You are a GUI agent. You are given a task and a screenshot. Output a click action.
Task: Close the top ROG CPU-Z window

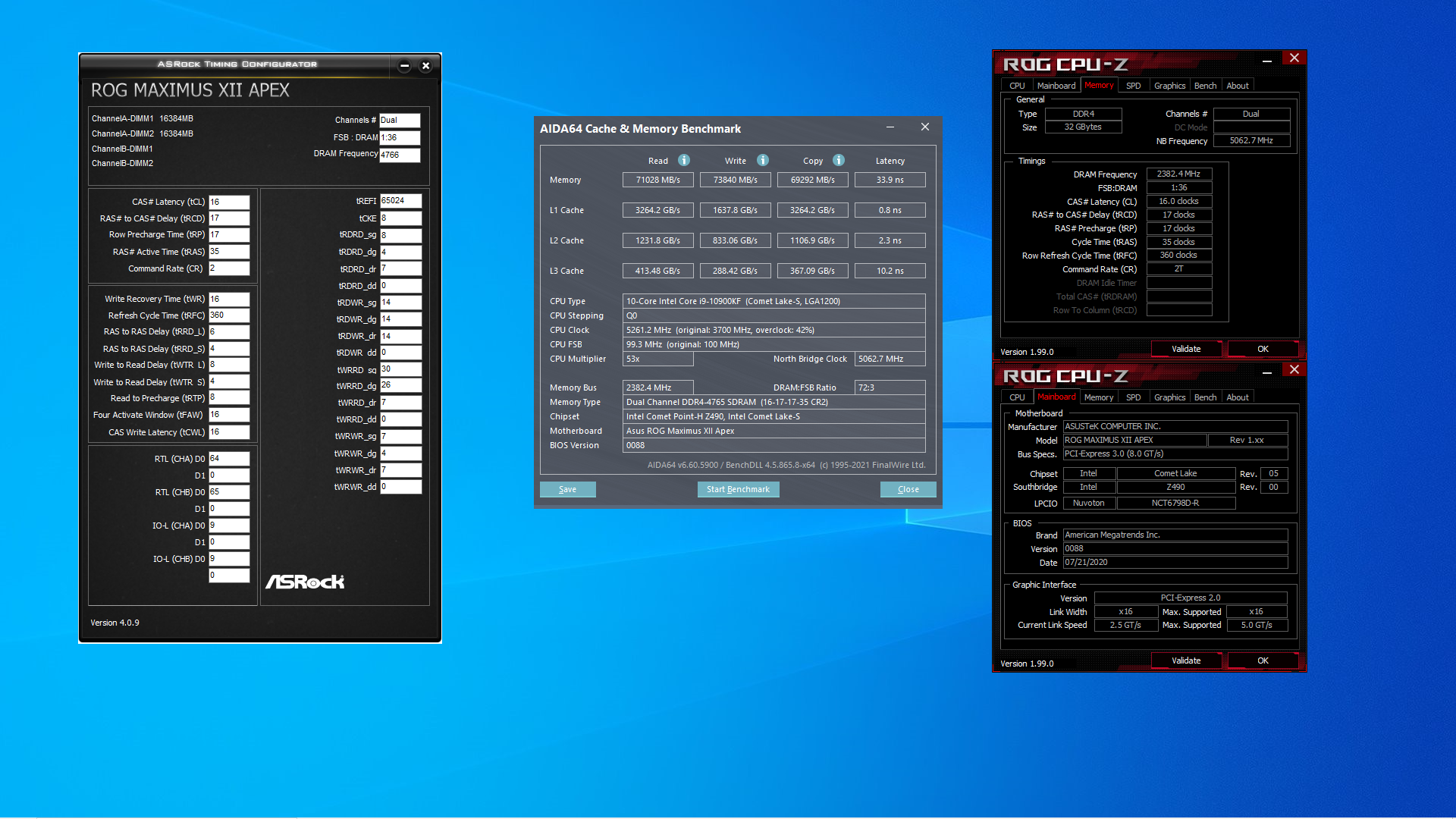(x=1294, y=58)
